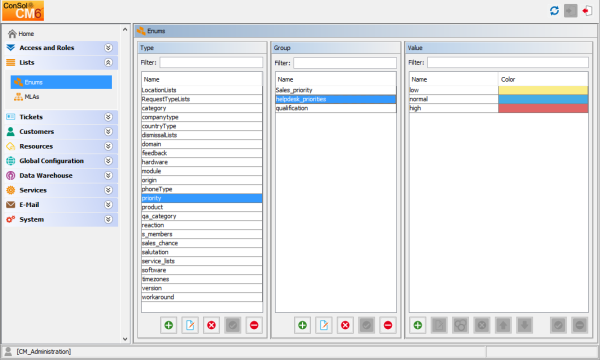Click the Home icon in navigation
The image size is (600, 360).
point(12,34)
